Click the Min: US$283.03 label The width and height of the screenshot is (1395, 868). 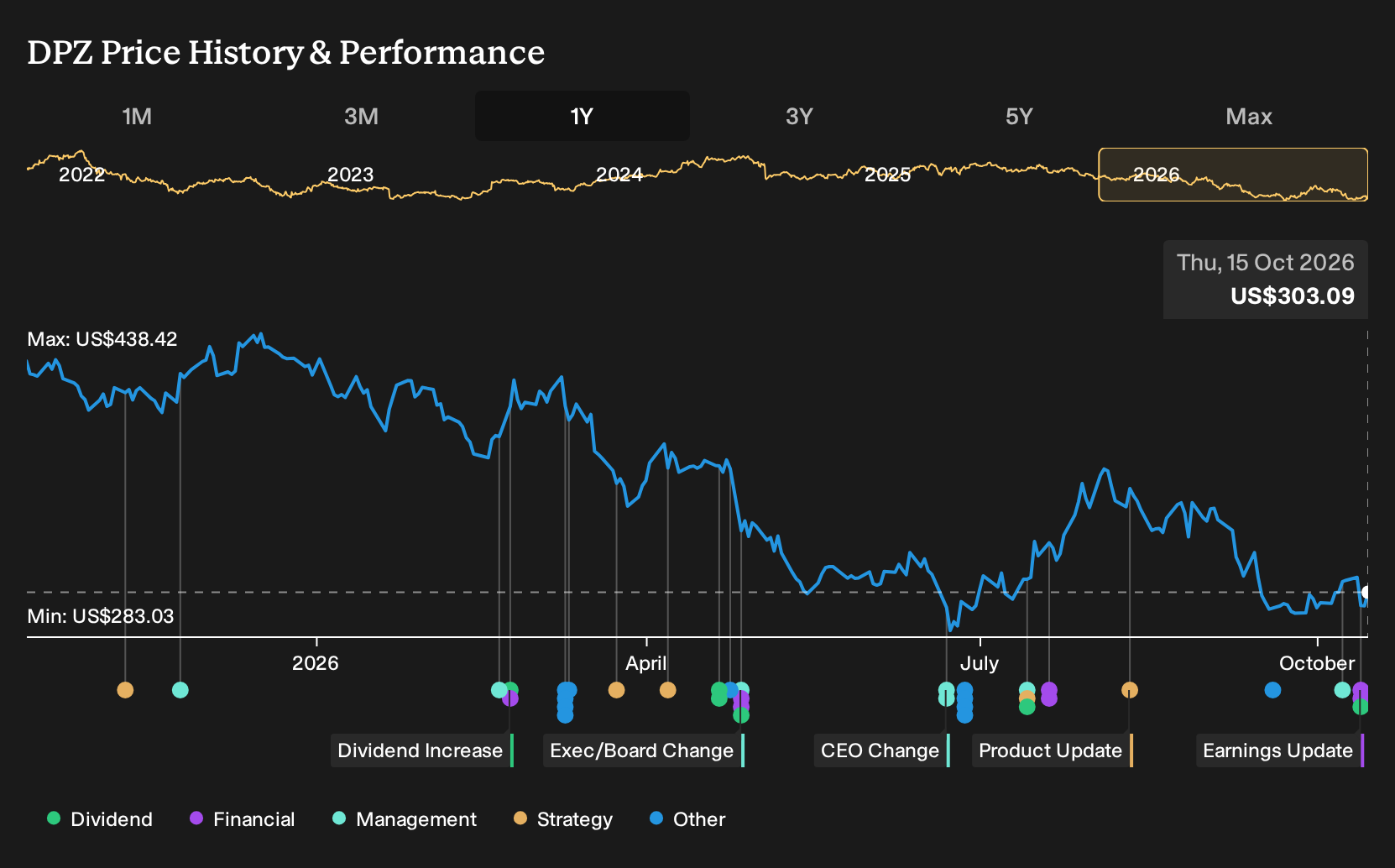point(101,616)
